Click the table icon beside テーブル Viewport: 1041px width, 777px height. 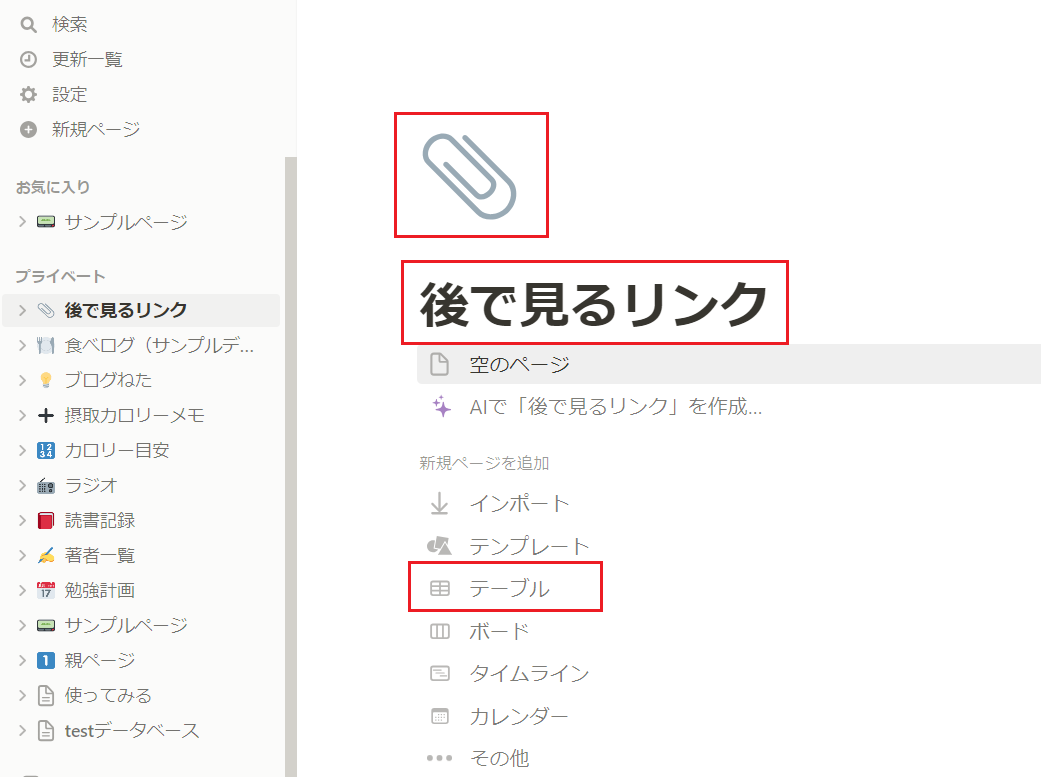click(440, 588)
